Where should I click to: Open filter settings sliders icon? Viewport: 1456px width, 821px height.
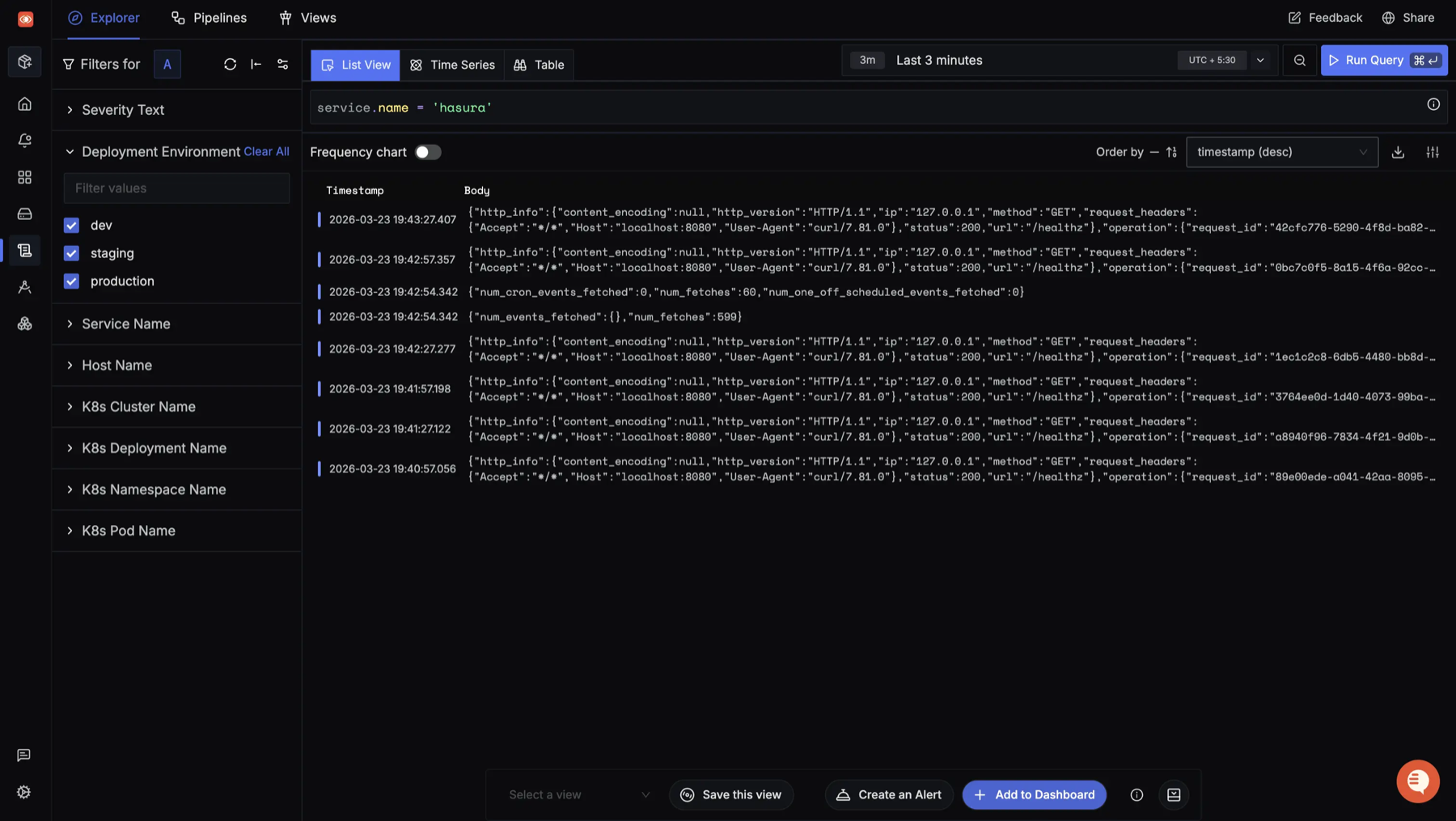pos(283,64)
